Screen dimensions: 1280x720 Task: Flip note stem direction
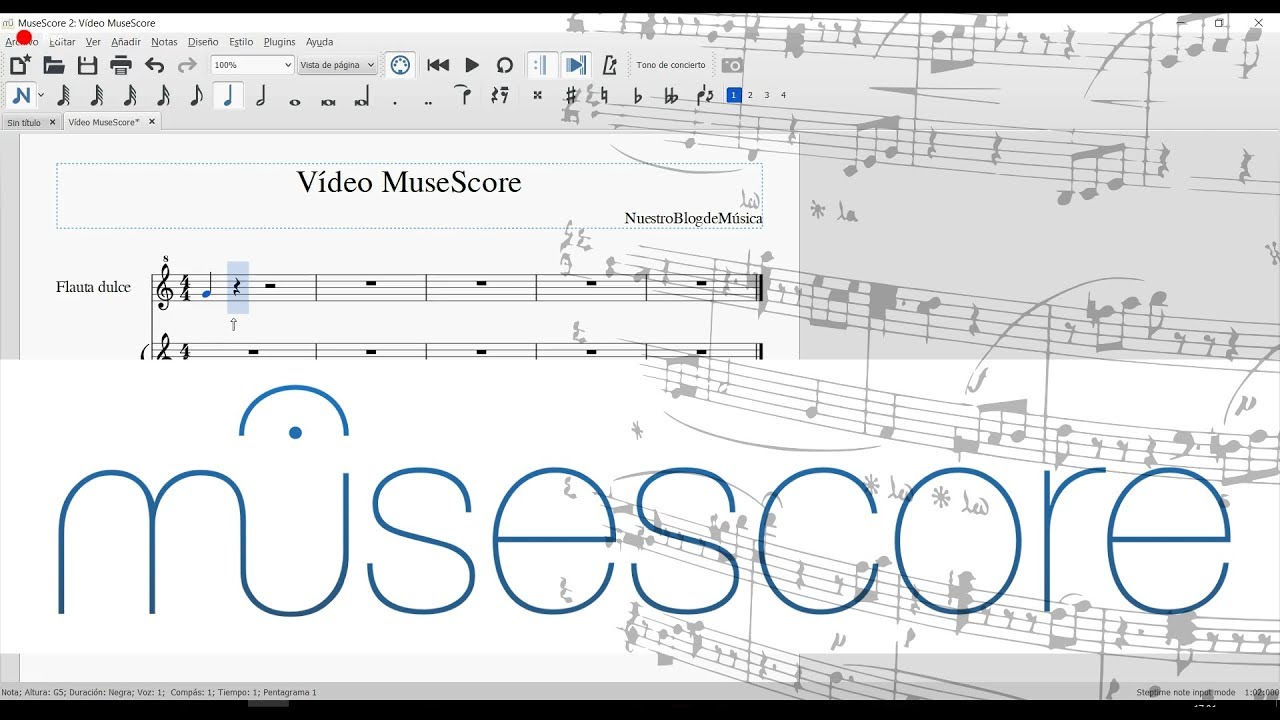coord(705,95)
